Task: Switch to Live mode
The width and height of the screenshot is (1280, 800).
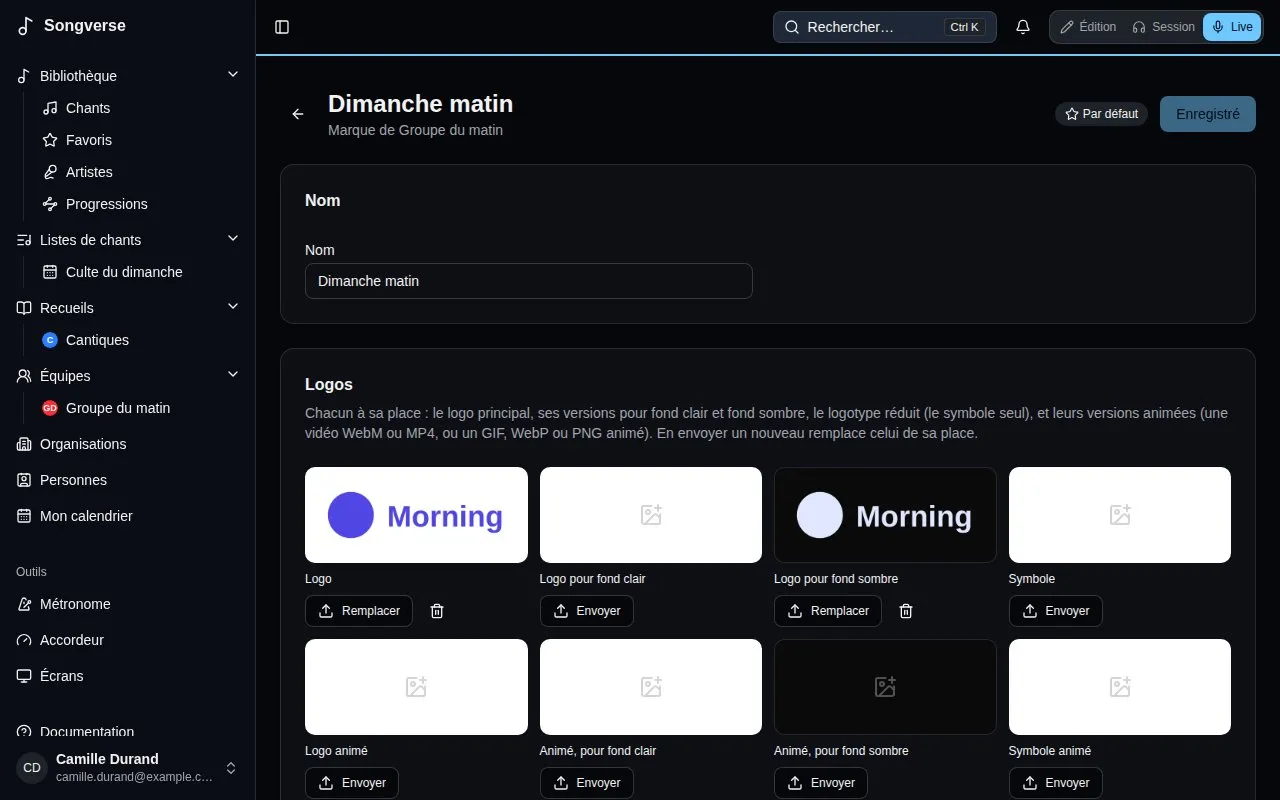Action: 1232,27
